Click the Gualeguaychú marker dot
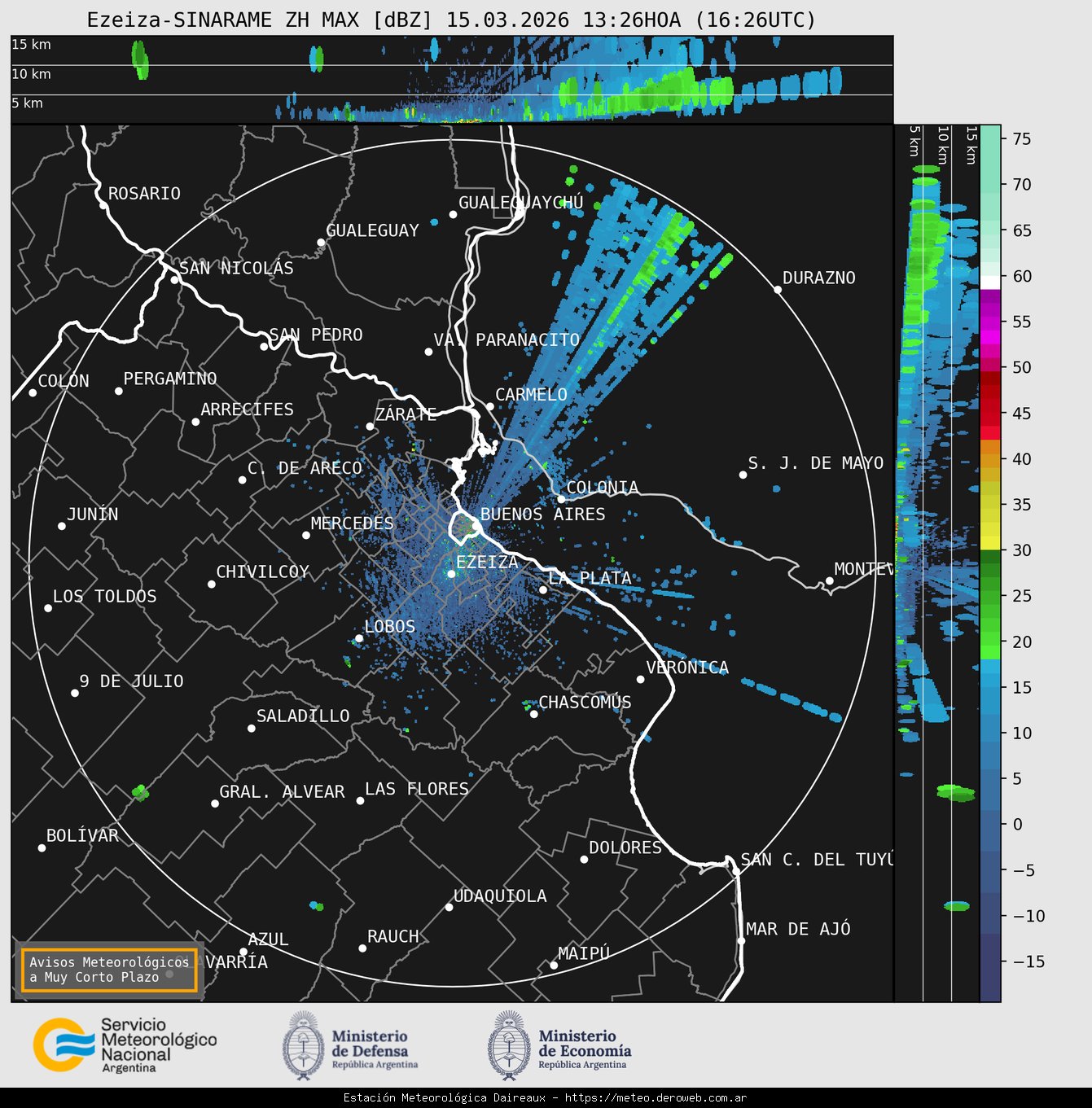This screenshot has height=1108, width=1092. 454,215
